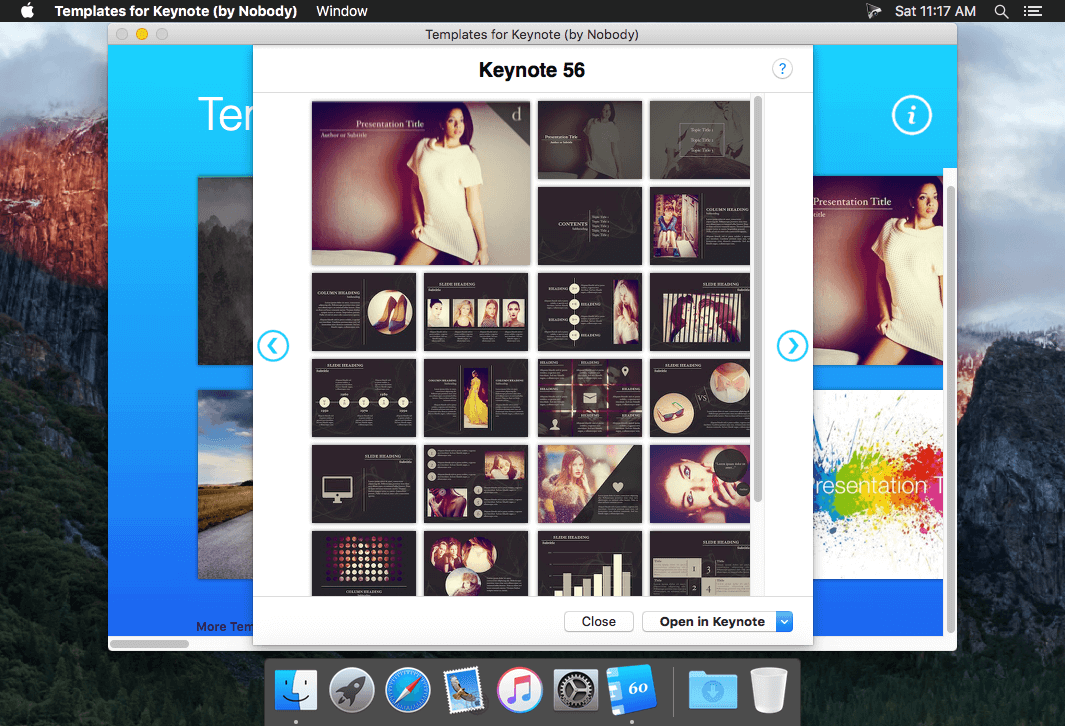Screen dimensions: 1065x726
Task: Open Notification Center in the menu bar
Action: tap(1033, 11)
